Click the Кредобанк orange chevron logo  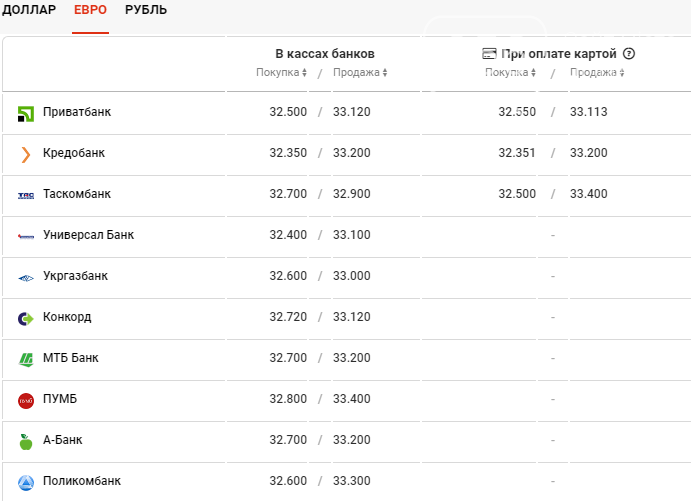click(x=26, y=155)
